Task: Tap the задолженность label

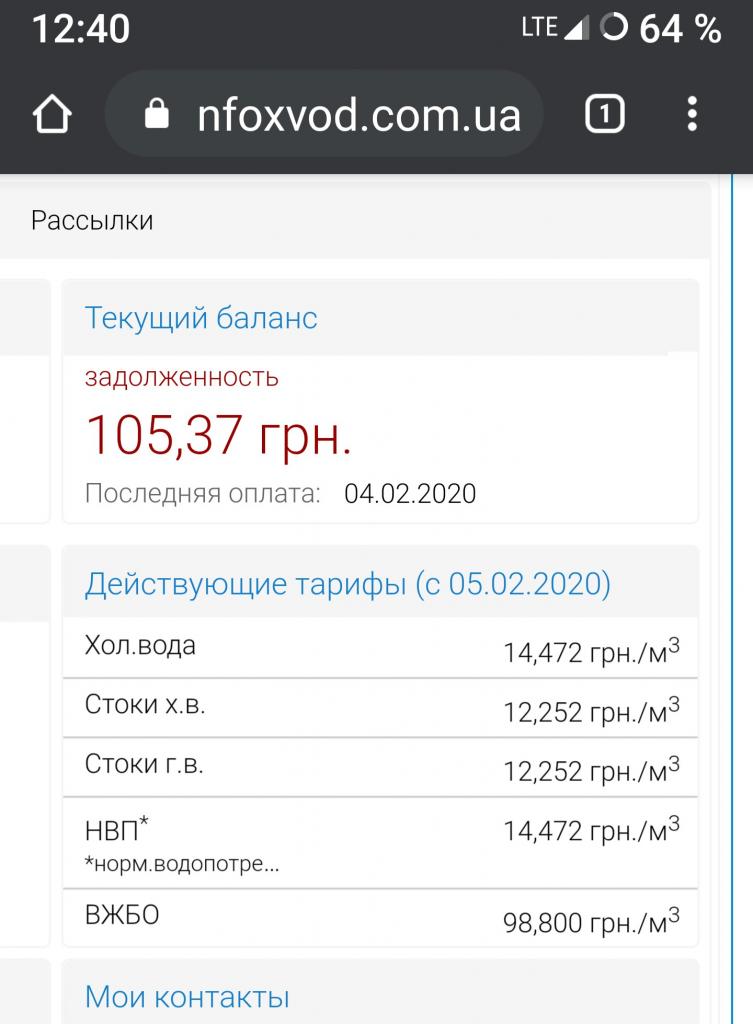Action: click(x=181, y=377)
